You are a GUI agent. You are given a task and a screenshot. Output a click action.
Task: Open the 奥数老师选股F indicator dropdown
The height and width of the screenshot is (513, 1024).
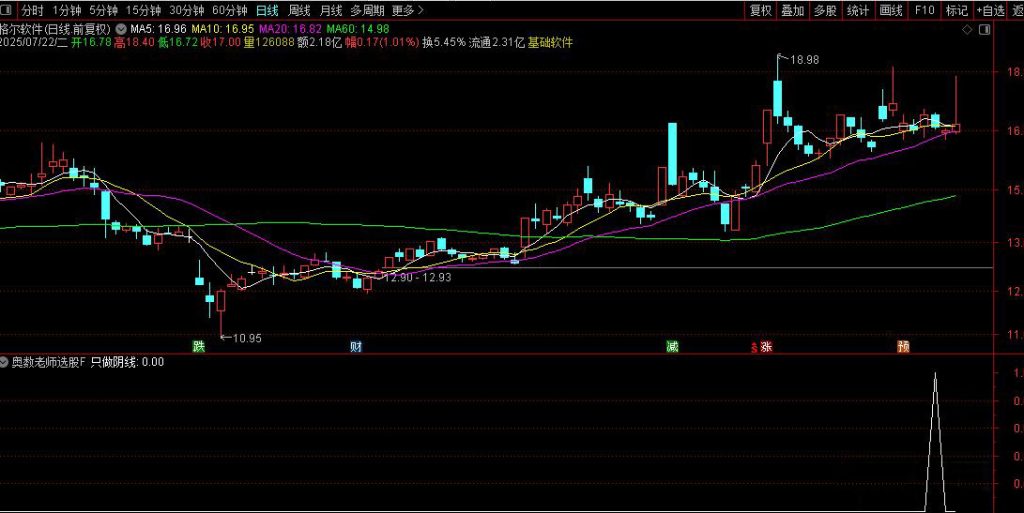pyautogui.click(x=6, y=362)
